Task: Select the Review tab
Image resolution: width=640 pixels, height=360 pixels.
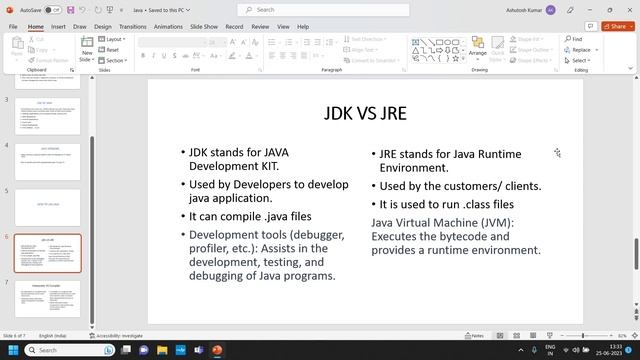Action: click(260, 27)
